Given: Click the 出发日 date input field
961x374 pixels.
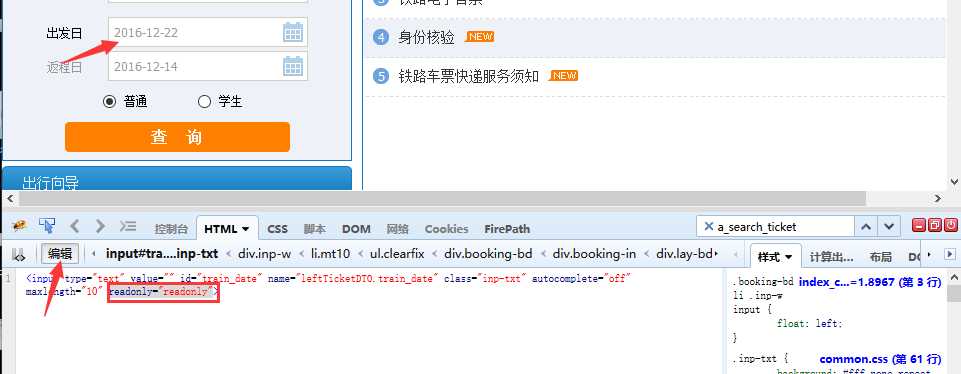Looking at the screenshot, I should [x=208, y=32].
